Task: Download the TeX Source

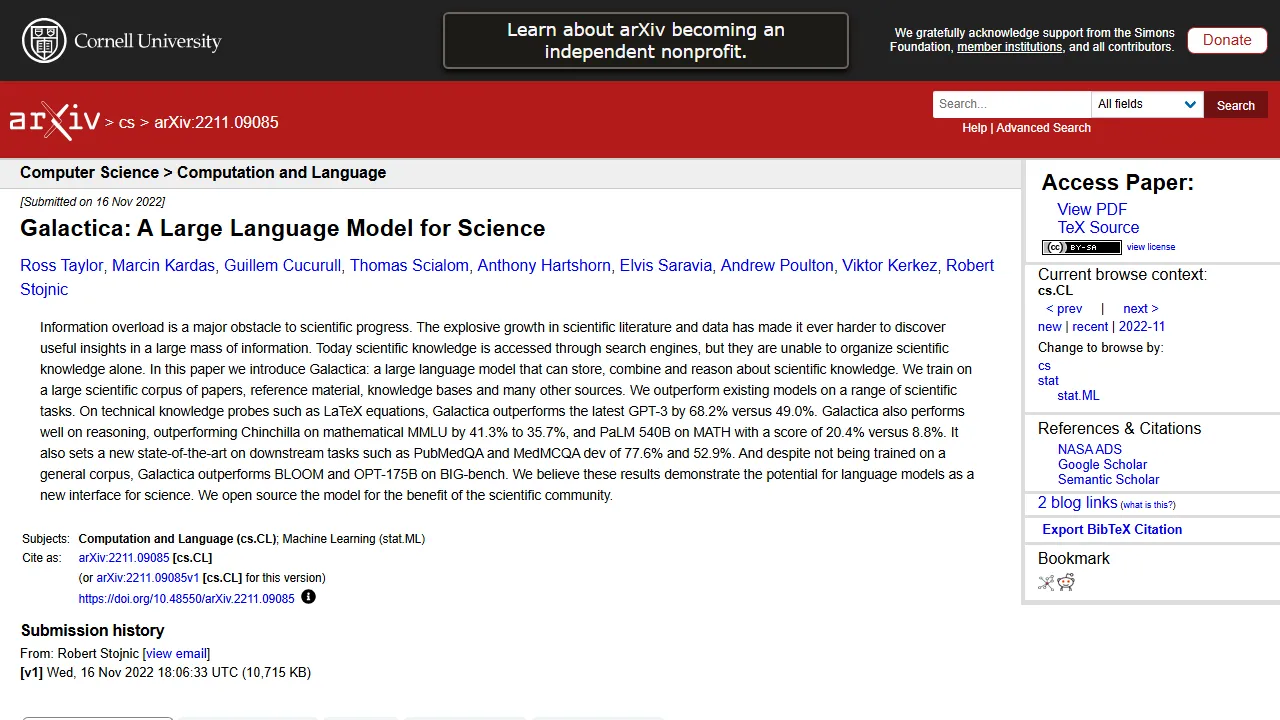Action: 1098,227
